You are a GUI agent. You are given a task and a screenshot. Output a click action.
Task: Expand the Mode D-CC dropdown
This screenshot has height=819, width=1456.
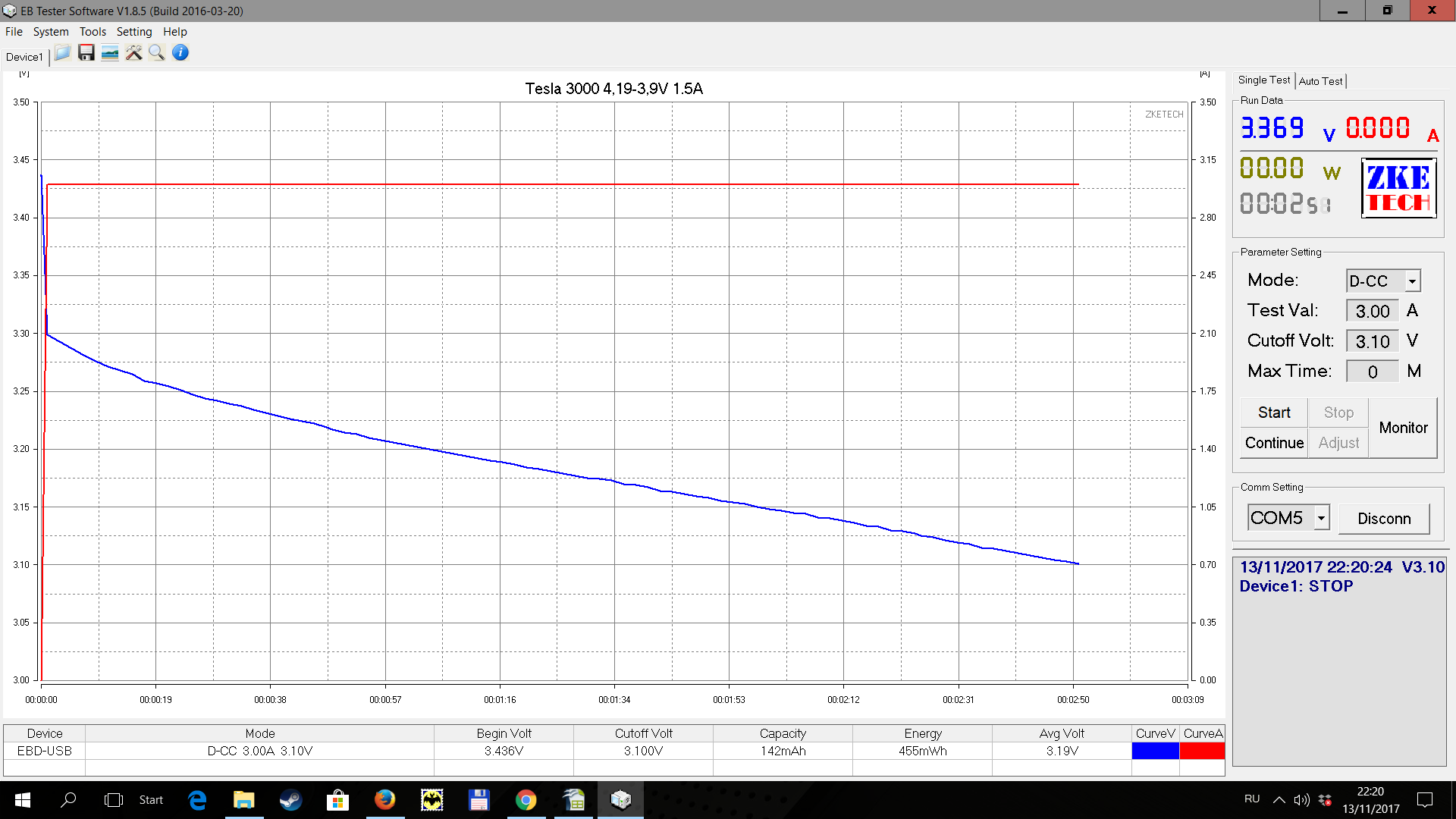point(1412,281)
